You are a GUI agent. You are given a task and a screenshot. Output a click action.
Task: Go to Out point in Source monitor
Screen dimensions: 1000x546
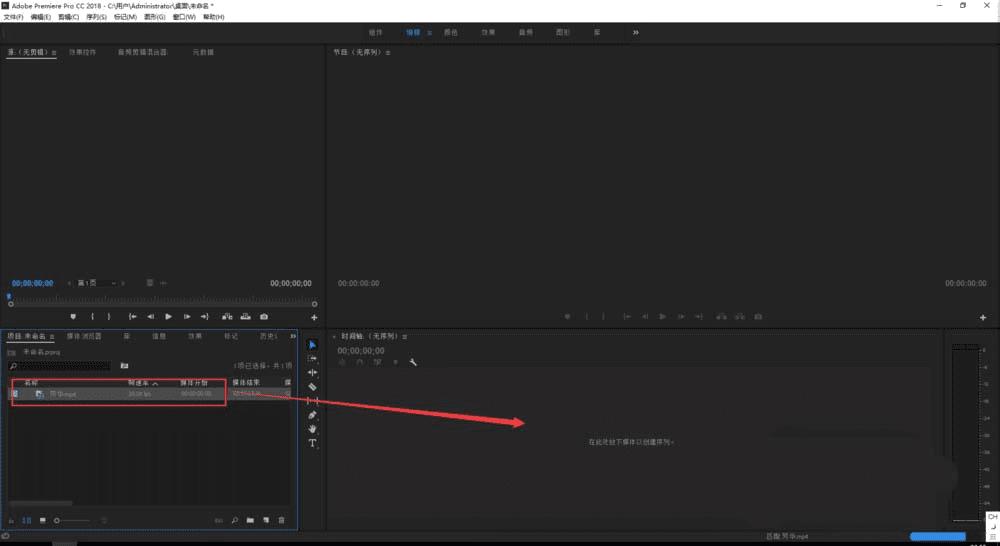click(205, 316)
